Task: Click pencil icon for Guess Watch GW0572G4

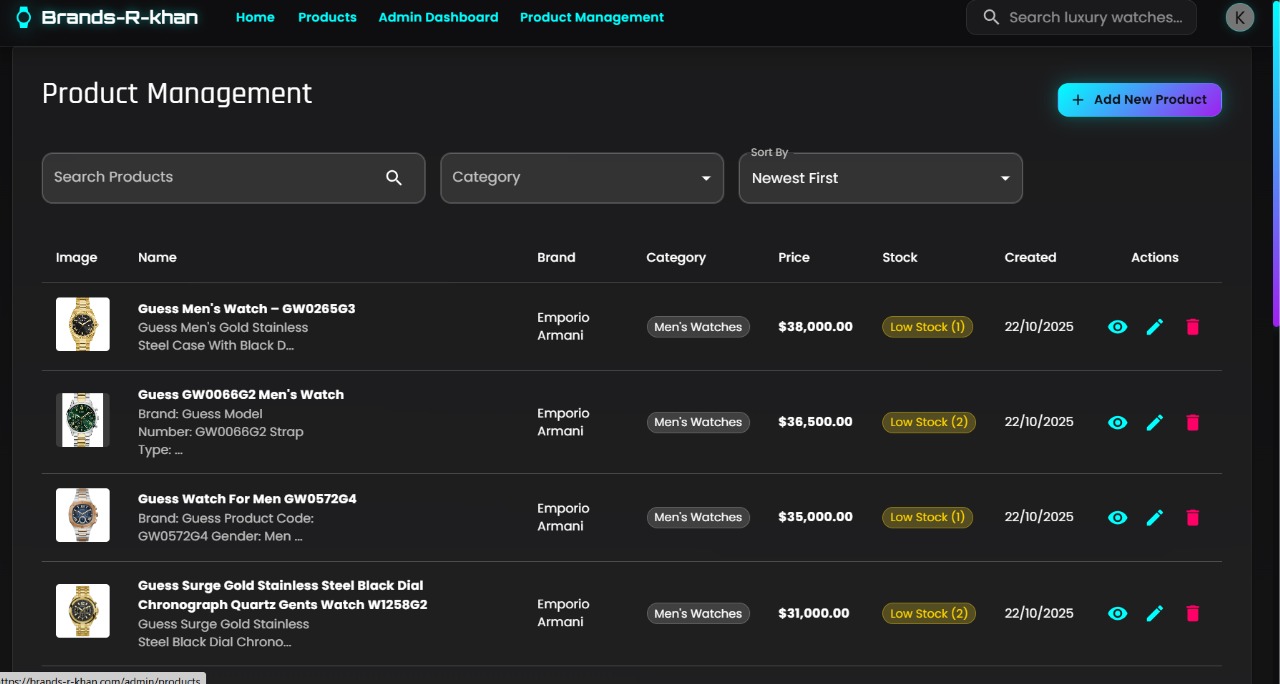Action: [x=1155, y=517]
